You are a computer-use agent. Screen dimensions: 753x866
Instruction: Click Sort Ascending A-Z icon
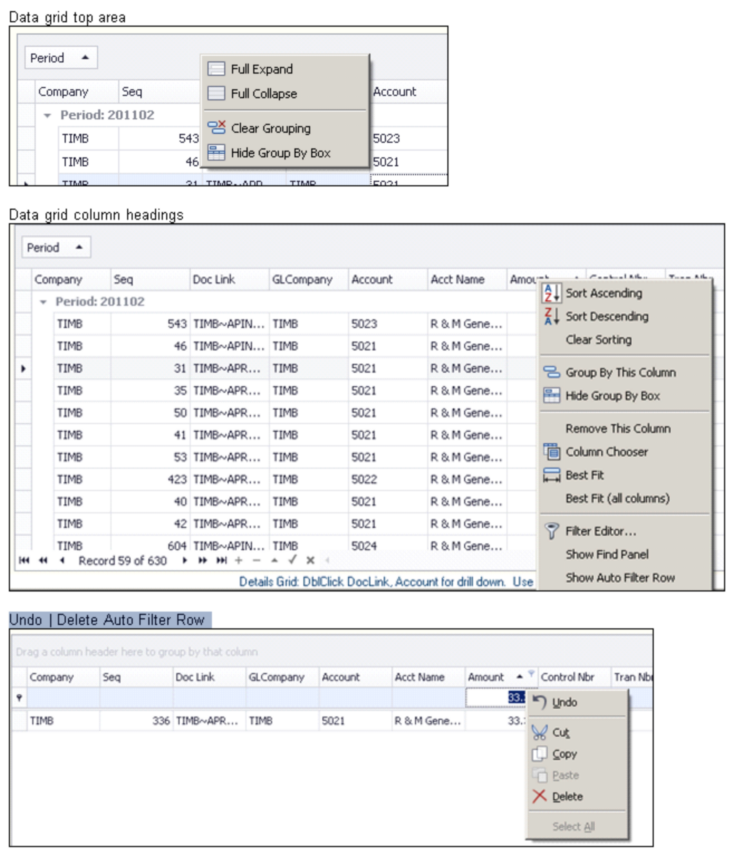(551, 293)
